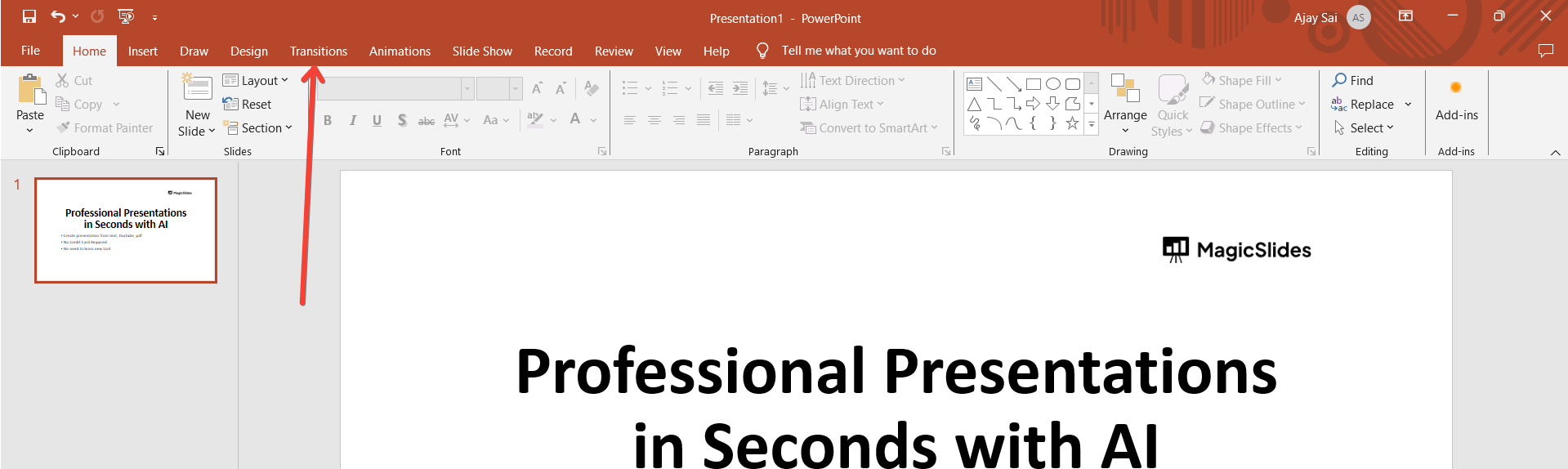The height and width of the screenshot is (469, 1568).
Task: Click Change Case Aa icon
Action: pos(490,120)
